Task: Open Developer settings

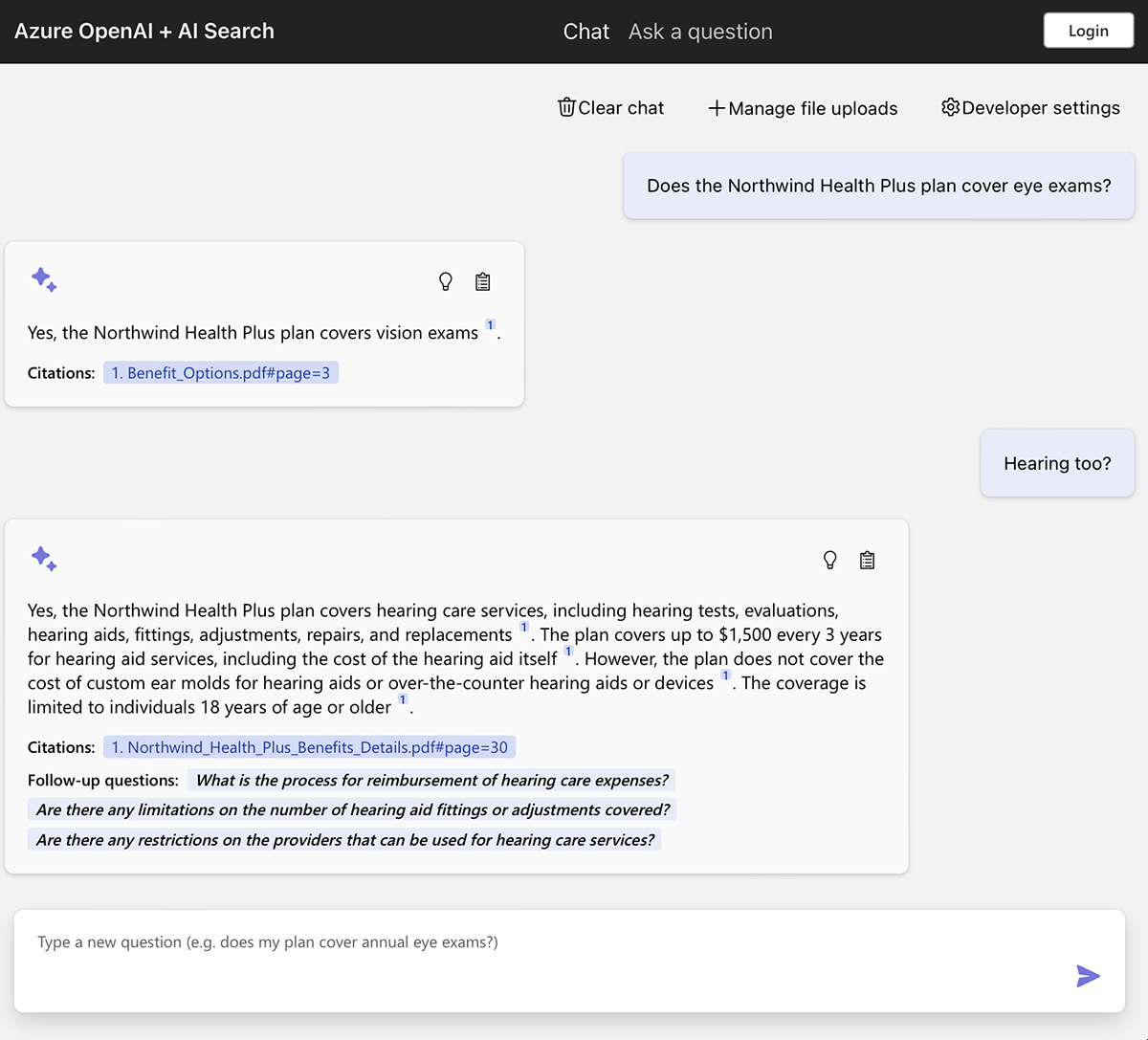Action: [1030, 108]
